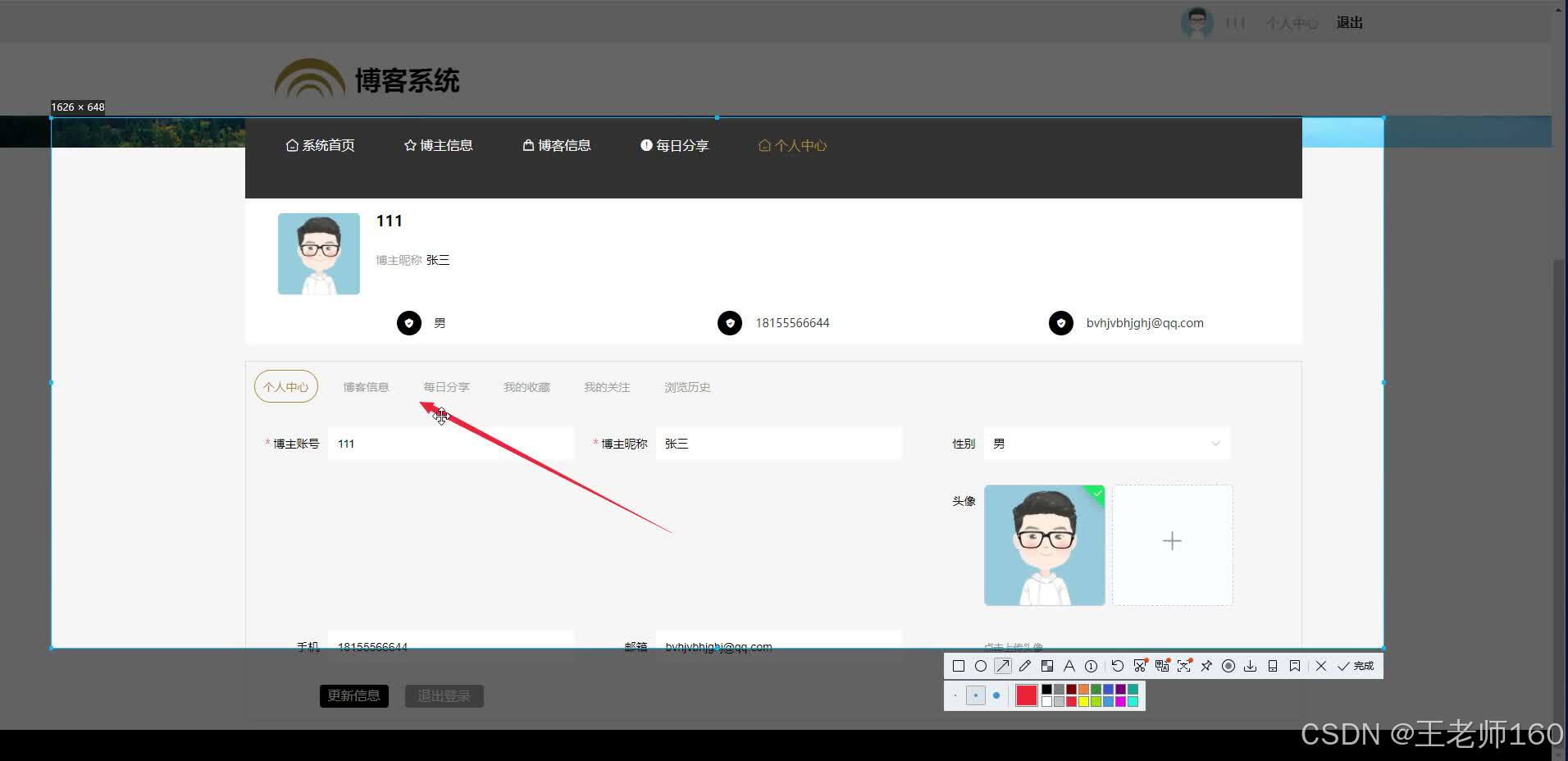Image resolution: width=1568 pixels, height=761 pixels.
Task: Click 个人中心 link in top header
Action: click(1292, 23)
